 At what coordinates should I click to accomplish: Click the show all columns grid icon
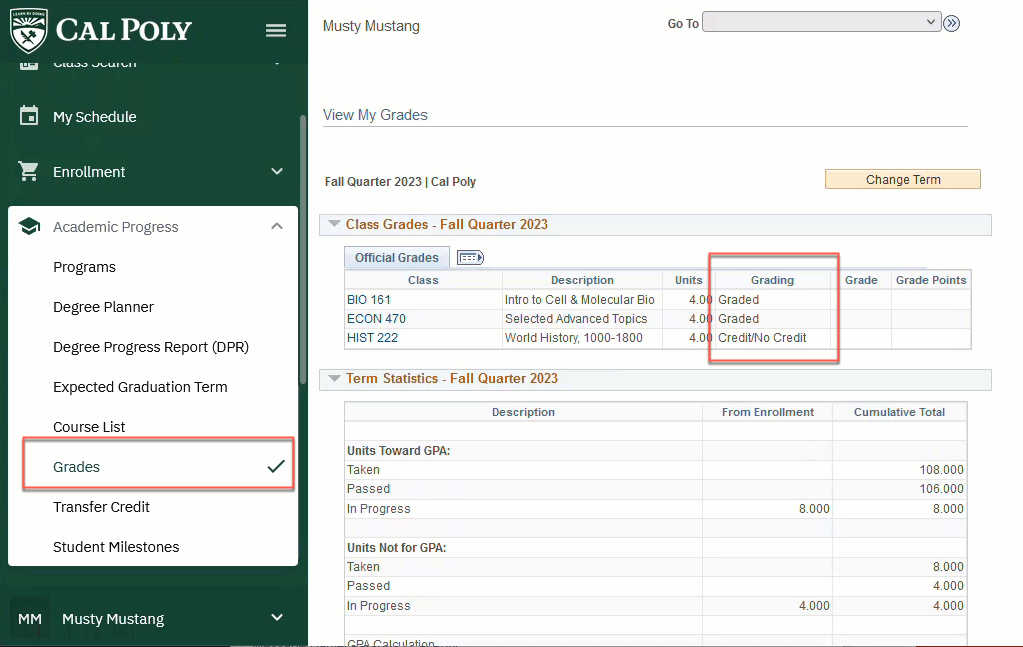(x=470, y=258)
